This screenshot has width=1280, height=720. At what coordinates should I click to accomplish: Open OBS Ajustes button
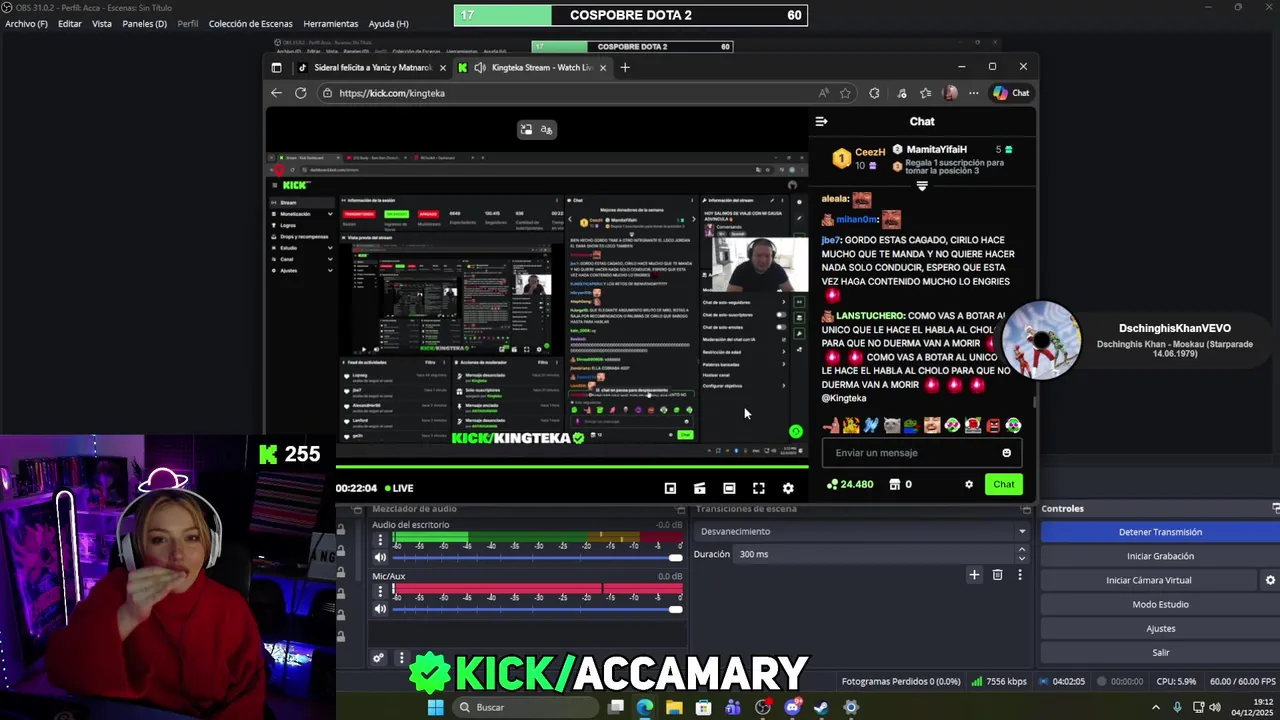click(x=1160, y=628)
